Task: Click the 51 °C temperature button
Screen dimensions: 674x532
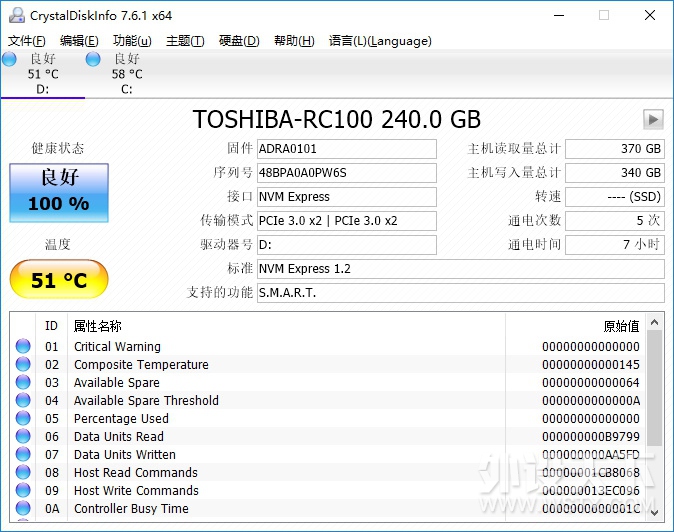Action: point(59,280)
